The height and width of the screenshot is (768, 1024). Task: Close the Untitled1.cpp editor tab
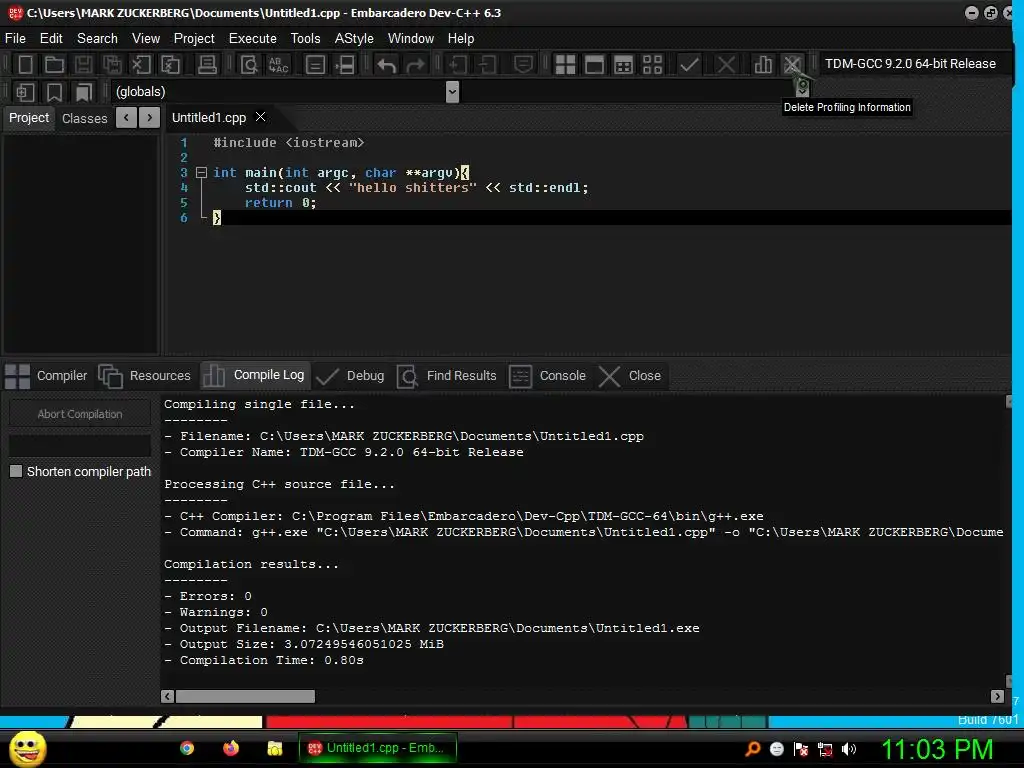tap(261, 117)
